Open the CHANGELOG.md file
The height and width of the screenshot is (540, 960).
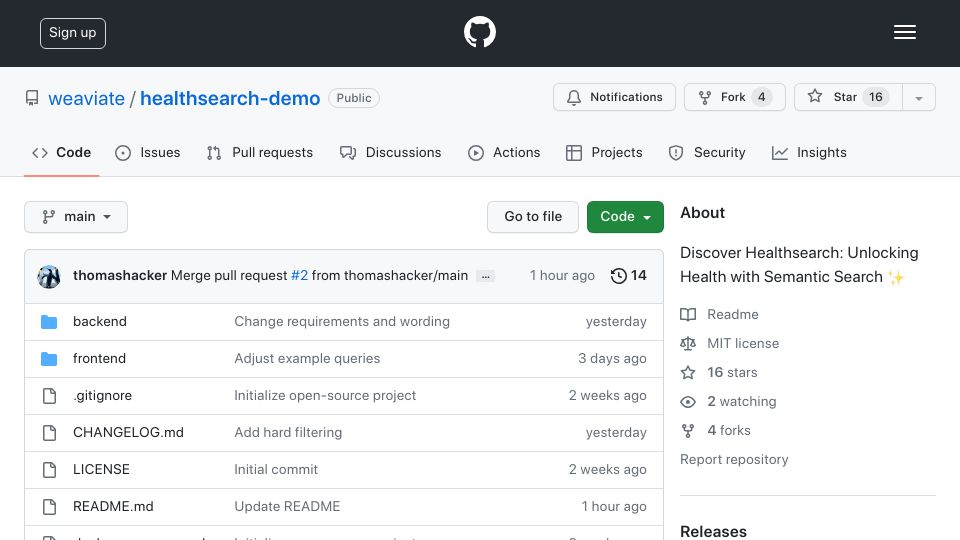128,432
